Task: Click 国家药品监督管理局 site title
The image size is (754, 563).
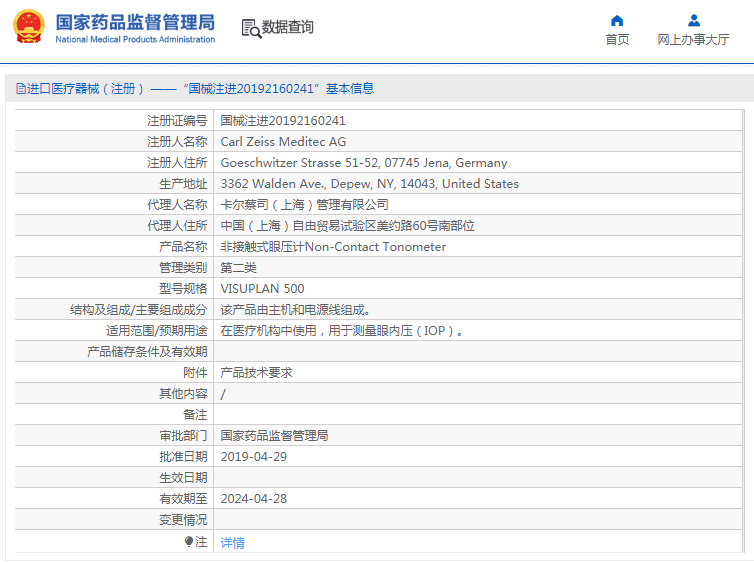Action: (135, 22)
